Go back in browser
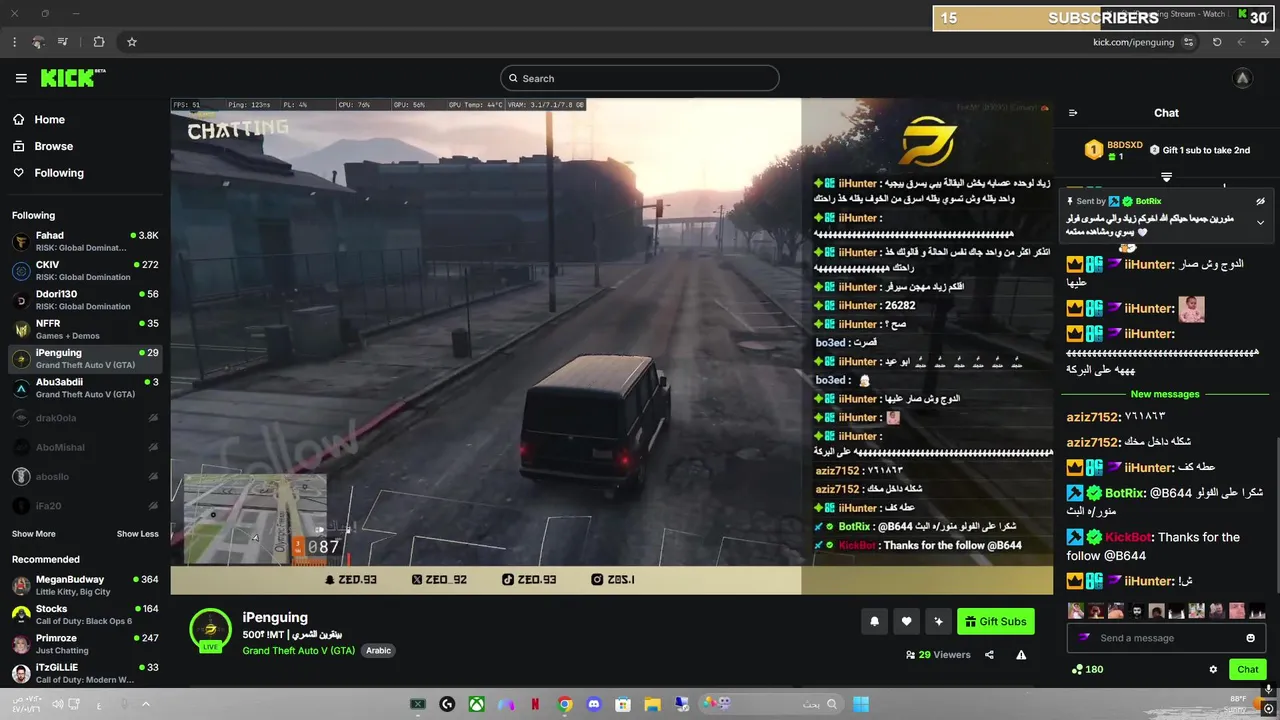Image resolution: width=1280 pixels, height=720 pixels. pyautogui.click(x=1265, y=42)
